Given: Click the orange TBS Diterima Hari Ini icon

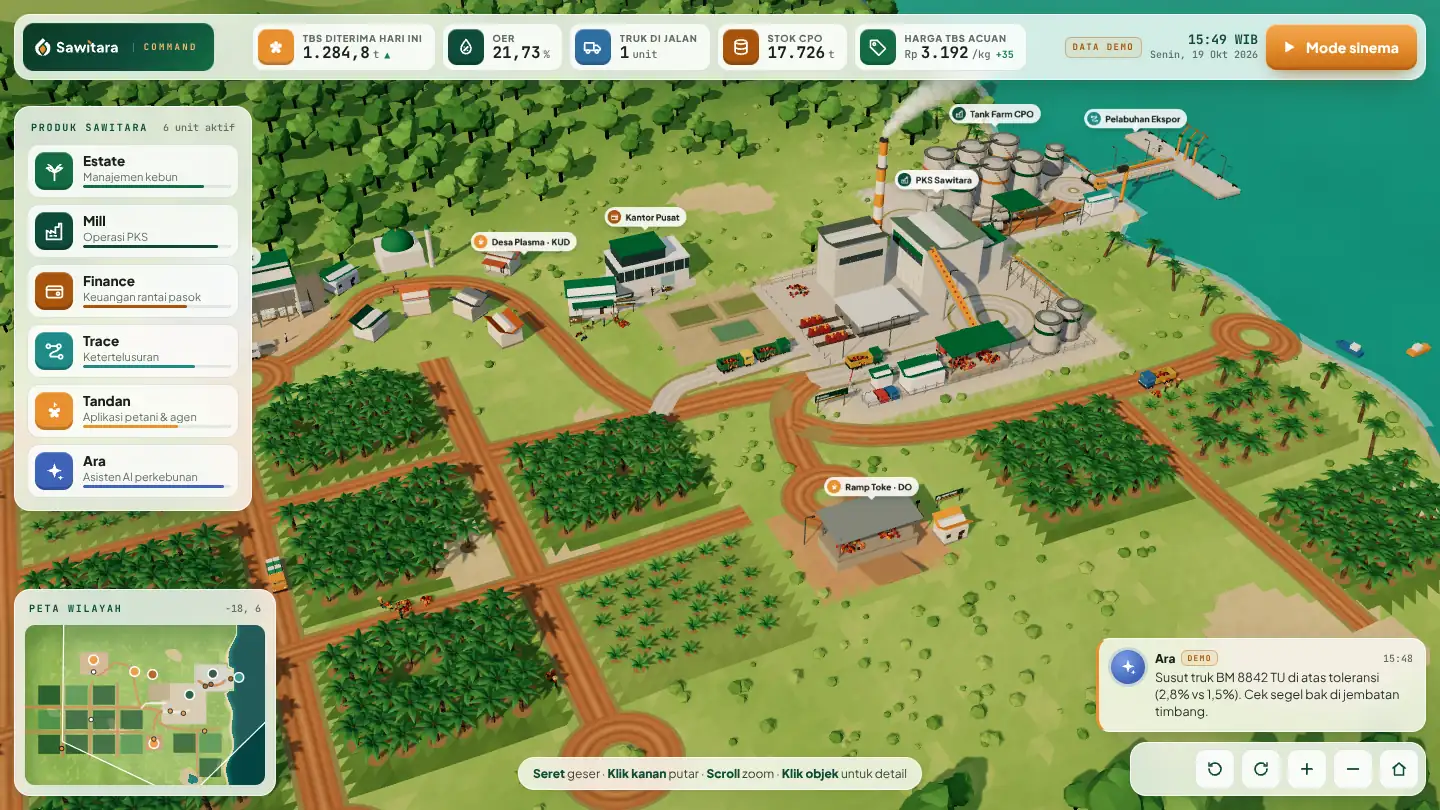Looking at the screenshot, I should coord(276,47).
